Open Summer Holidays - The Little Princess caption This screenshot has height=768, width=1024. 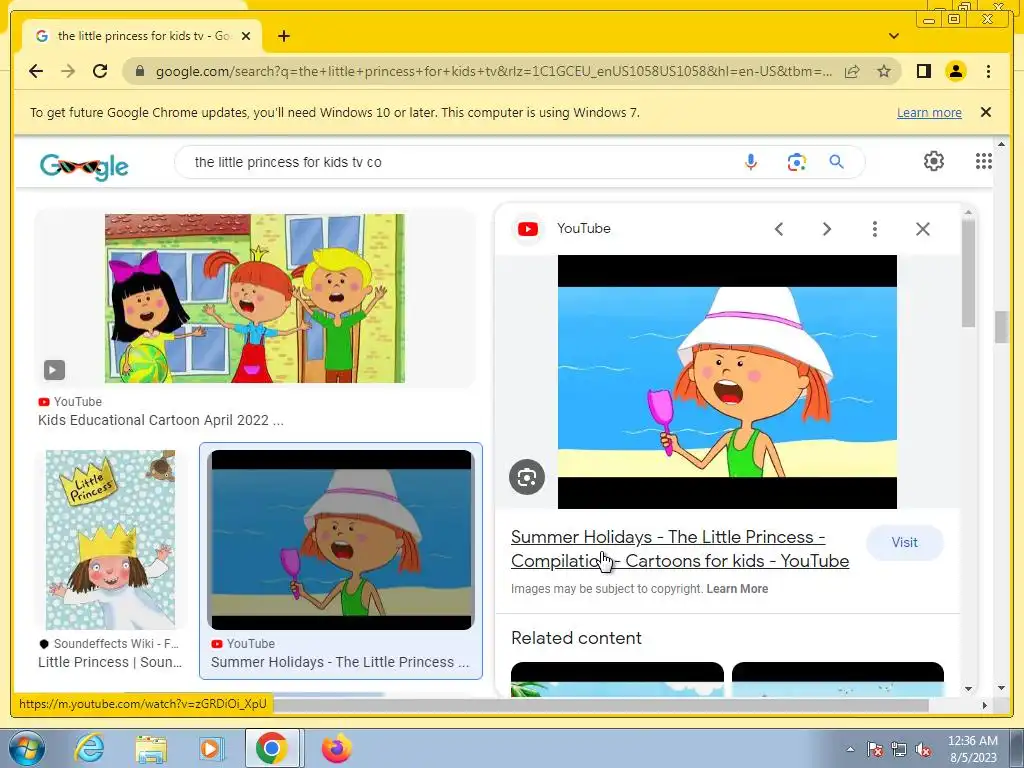click(340, 662)
